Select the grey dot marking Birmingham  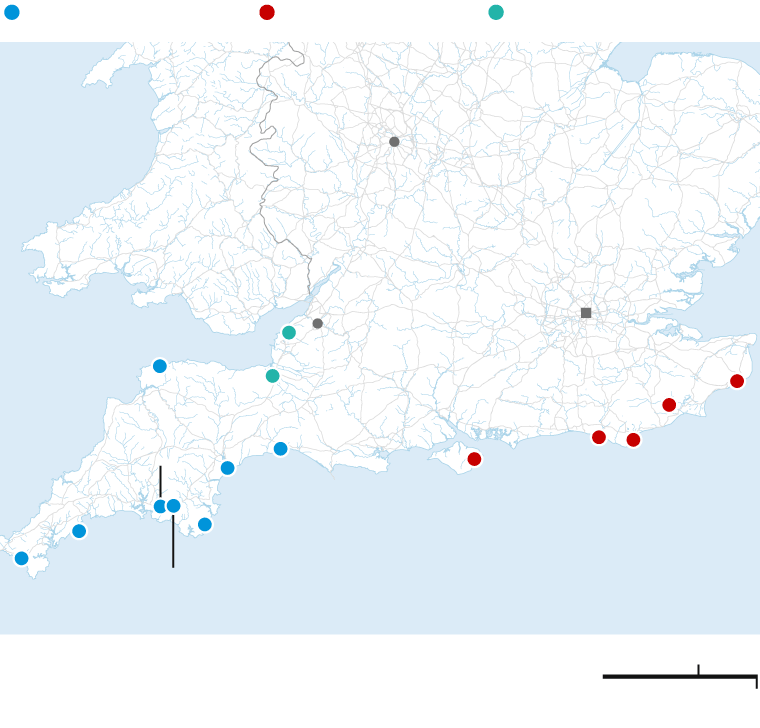coord(394,142)
